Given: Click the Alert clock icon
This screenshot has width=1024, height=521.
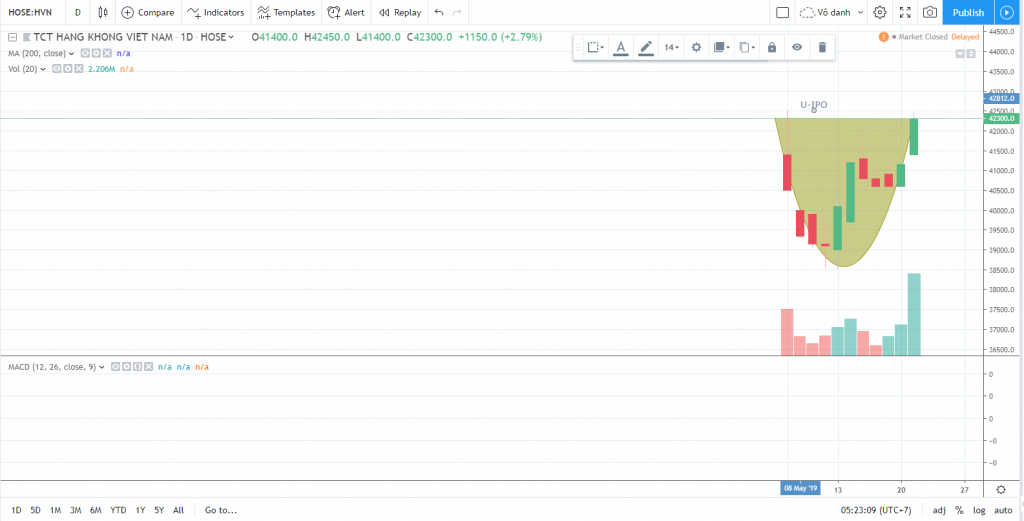Looking at the screenshot, I should click(334, 12).
